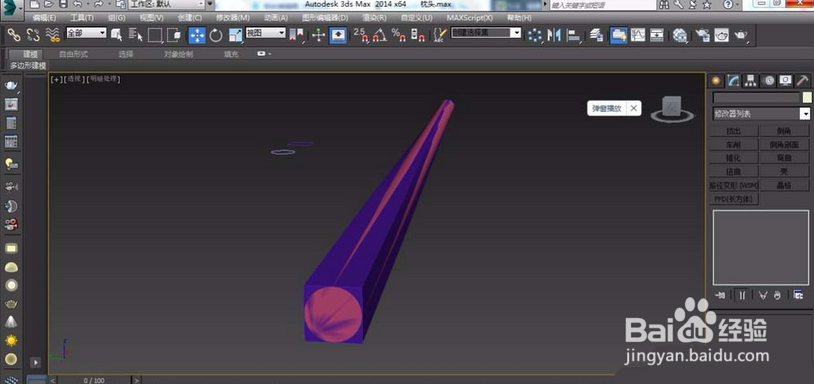Choose the Rectangular Selection Region tool
This screenshot has height=384, width=814.
coord(155,35)
